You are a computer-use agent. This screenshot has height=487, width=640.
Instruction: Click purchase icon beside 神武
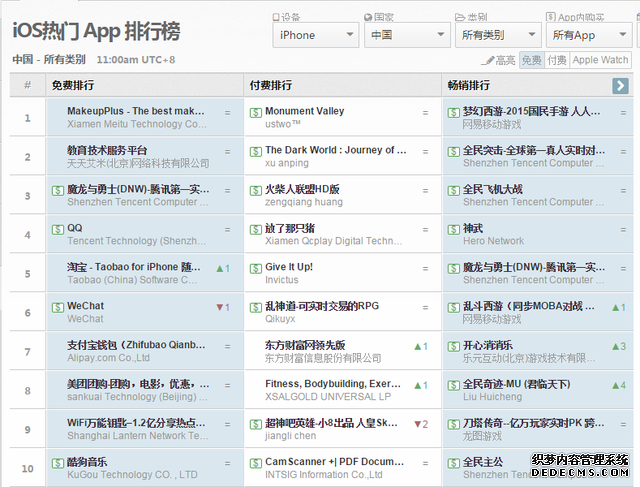453,229
